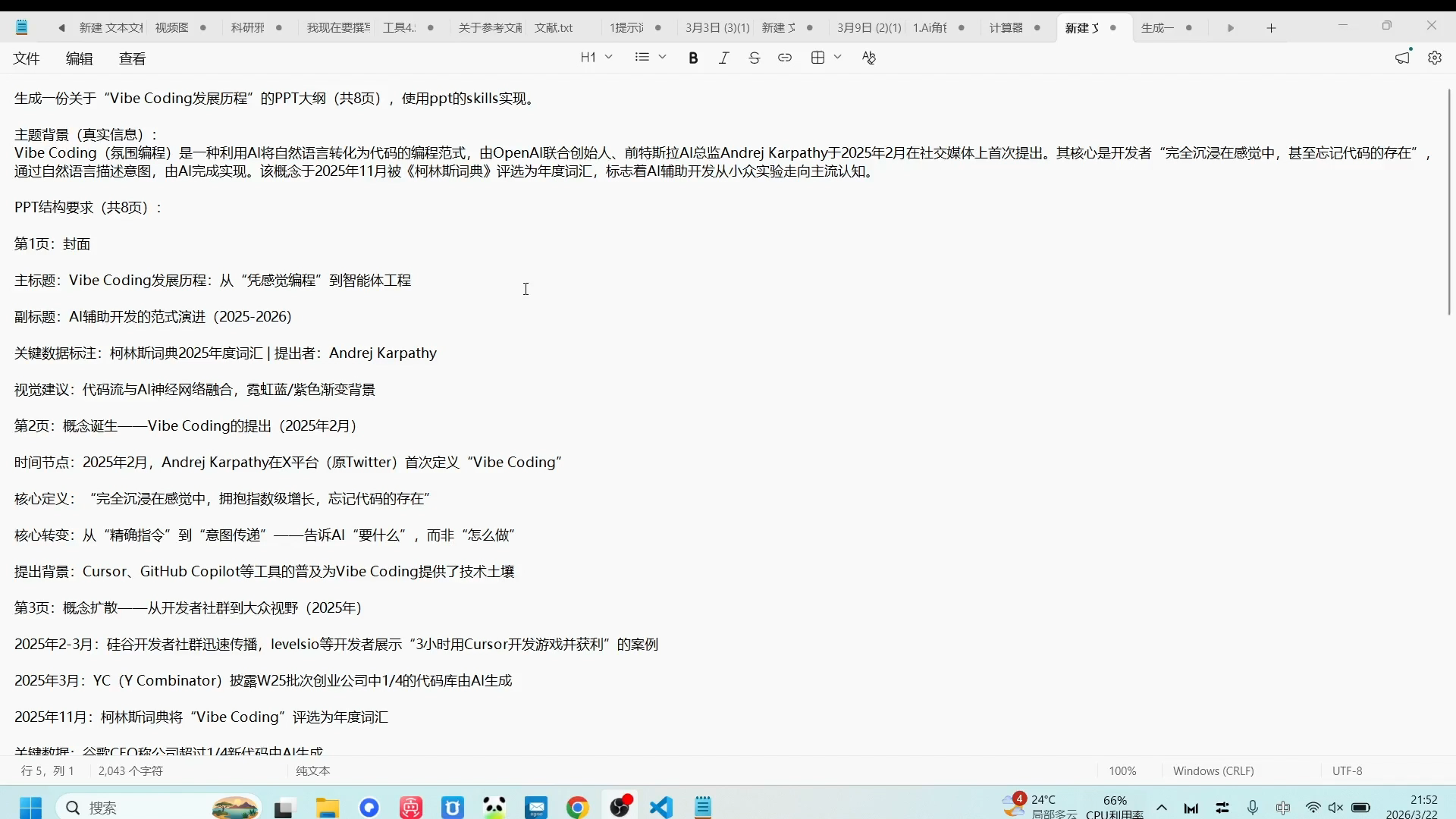Insert a link using the link icon
Screen dimensions: 1456x819
pos(785,58)
